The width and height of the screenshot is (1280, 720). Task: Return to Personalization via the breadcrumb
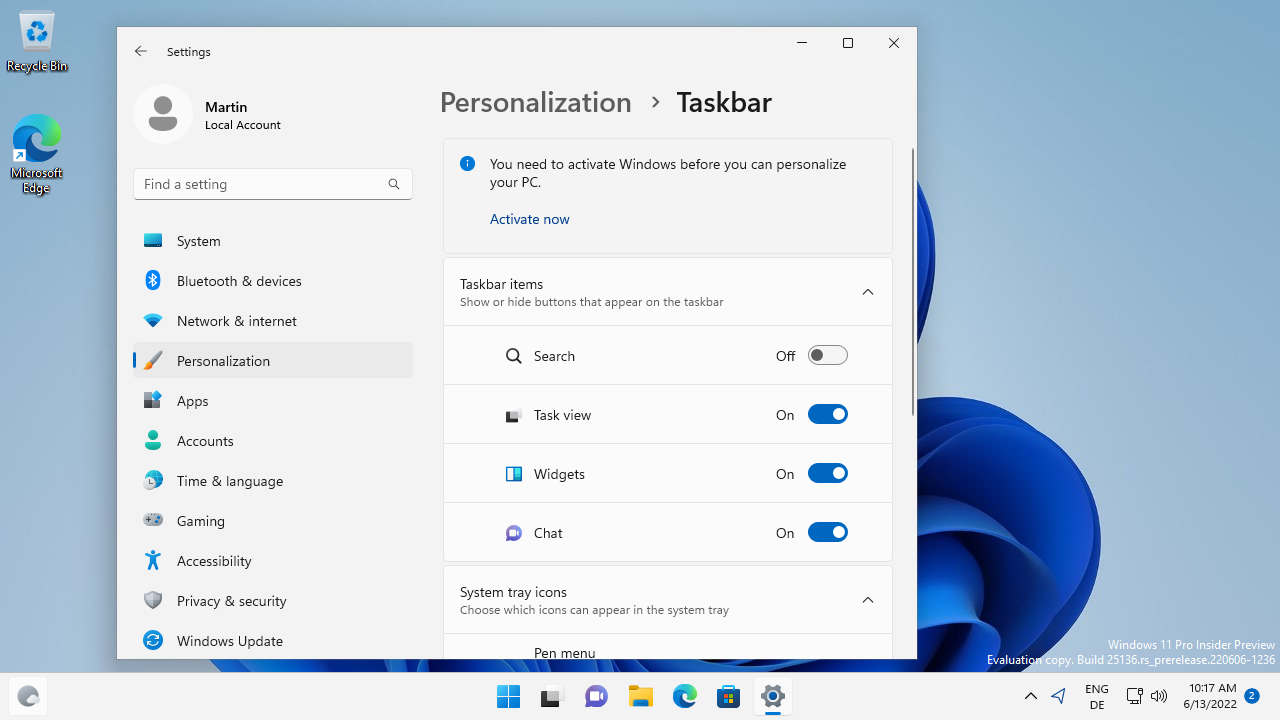click(x=535, y=102)
